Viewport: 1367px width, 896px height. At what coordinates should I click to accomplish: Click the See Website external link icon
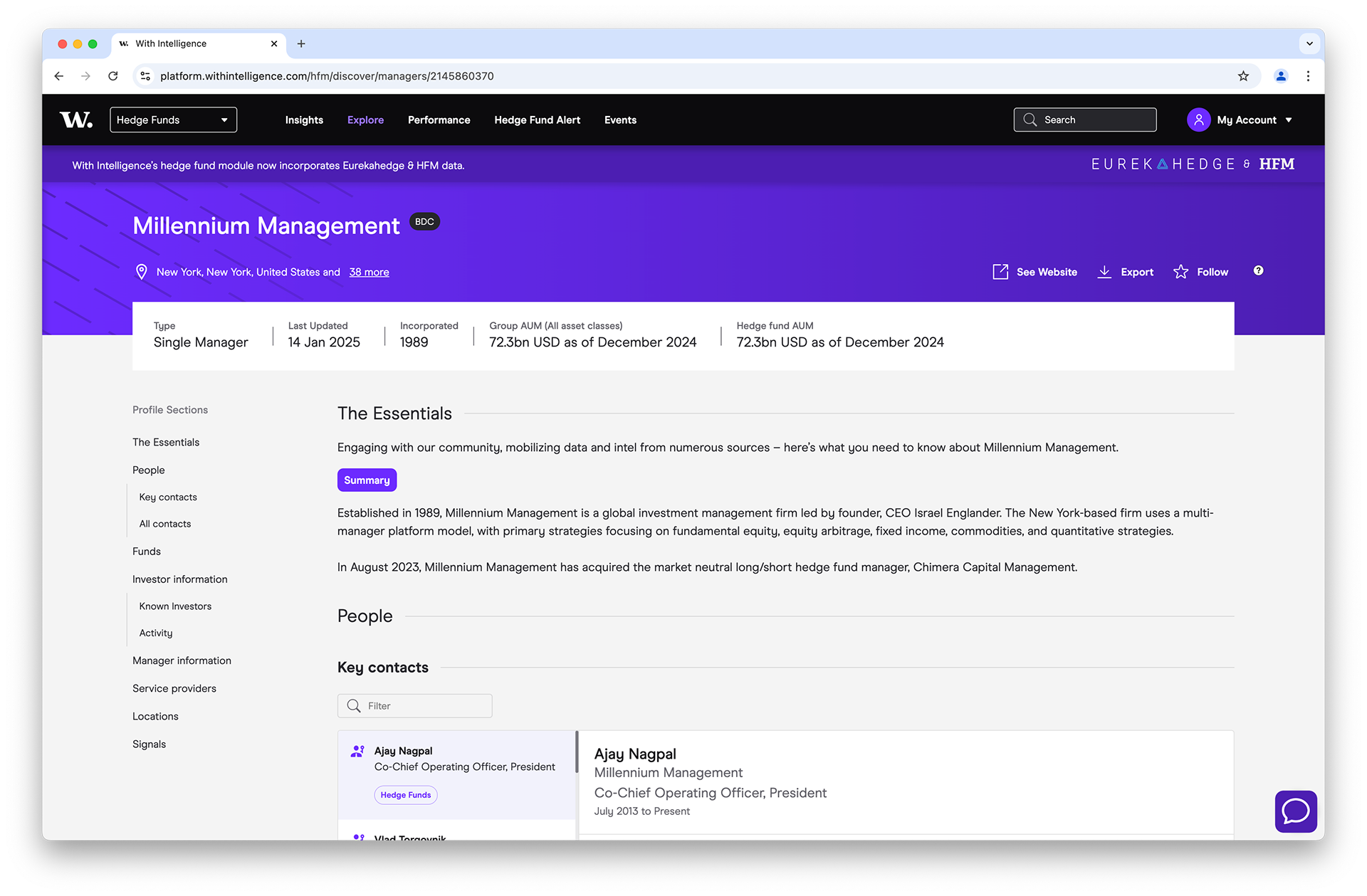pyautogui.click(x=1000, y=272)
